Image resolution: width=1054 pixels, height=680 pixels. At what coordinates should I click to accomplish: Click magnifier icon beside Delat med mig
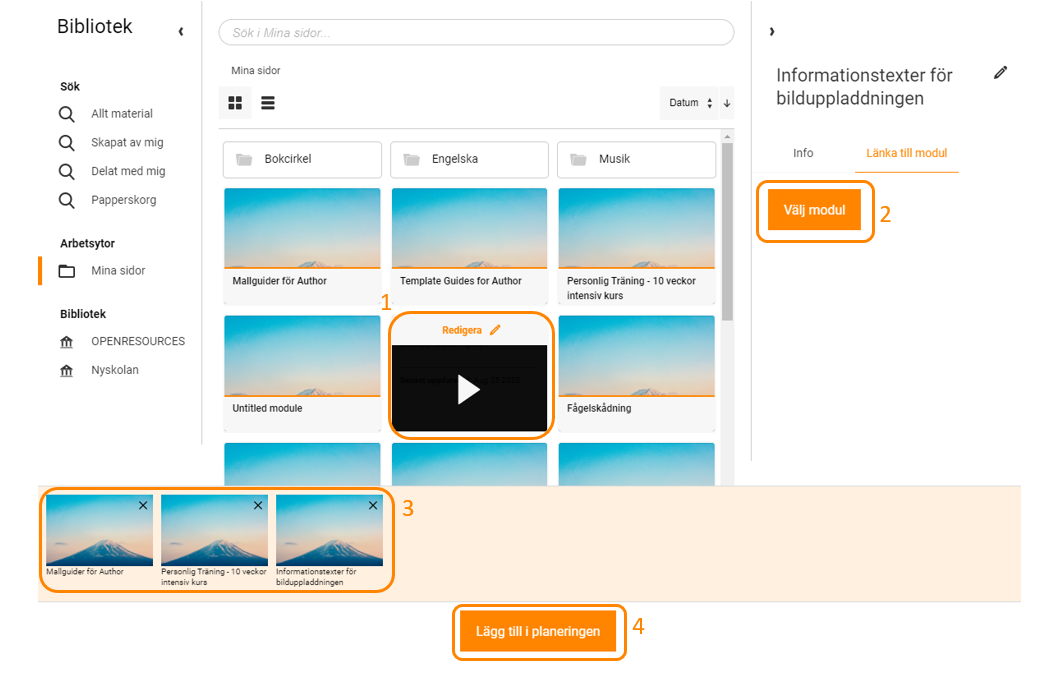click(67, 172)
